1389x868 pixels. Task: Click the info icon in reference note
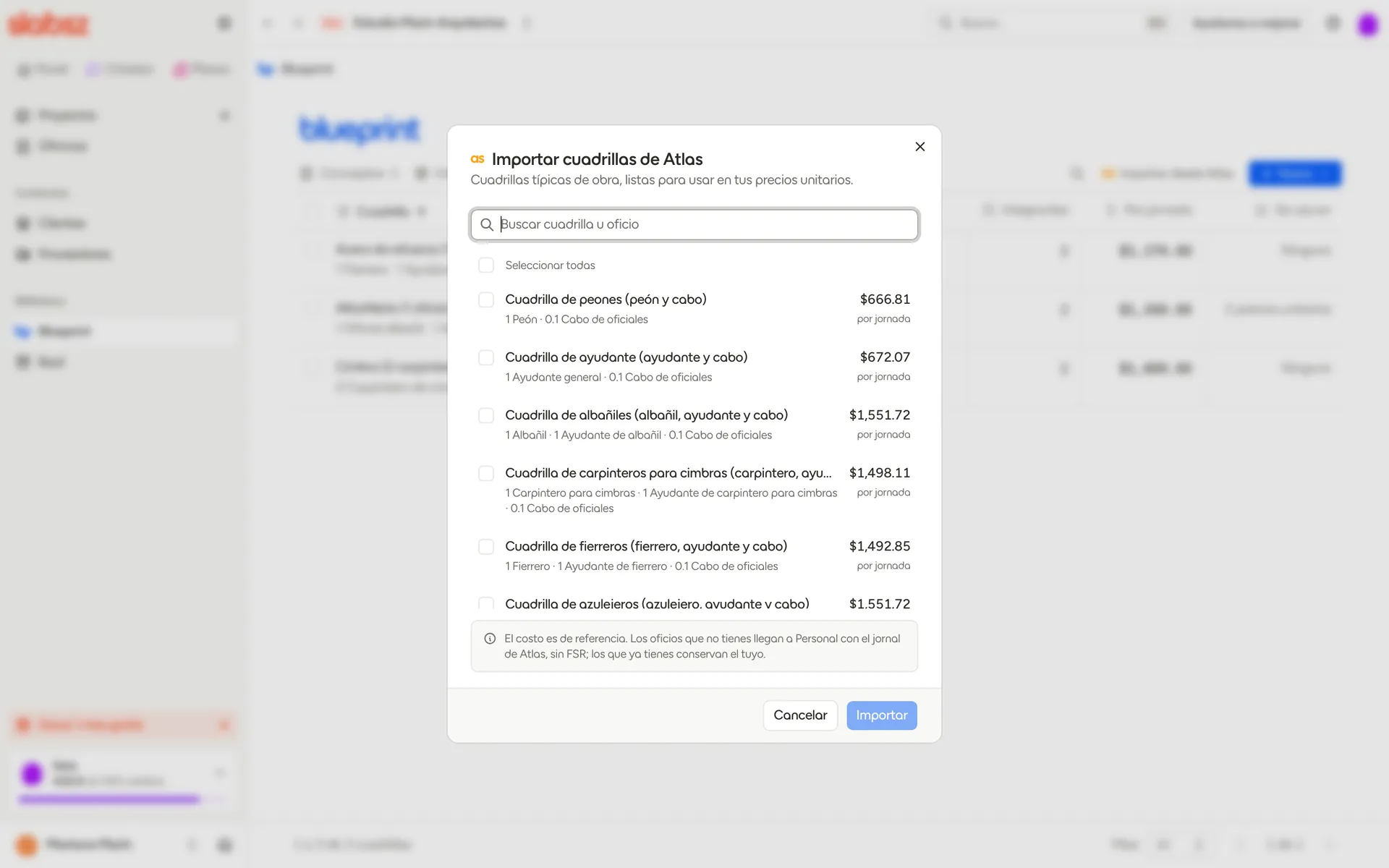tap(490, 639)
